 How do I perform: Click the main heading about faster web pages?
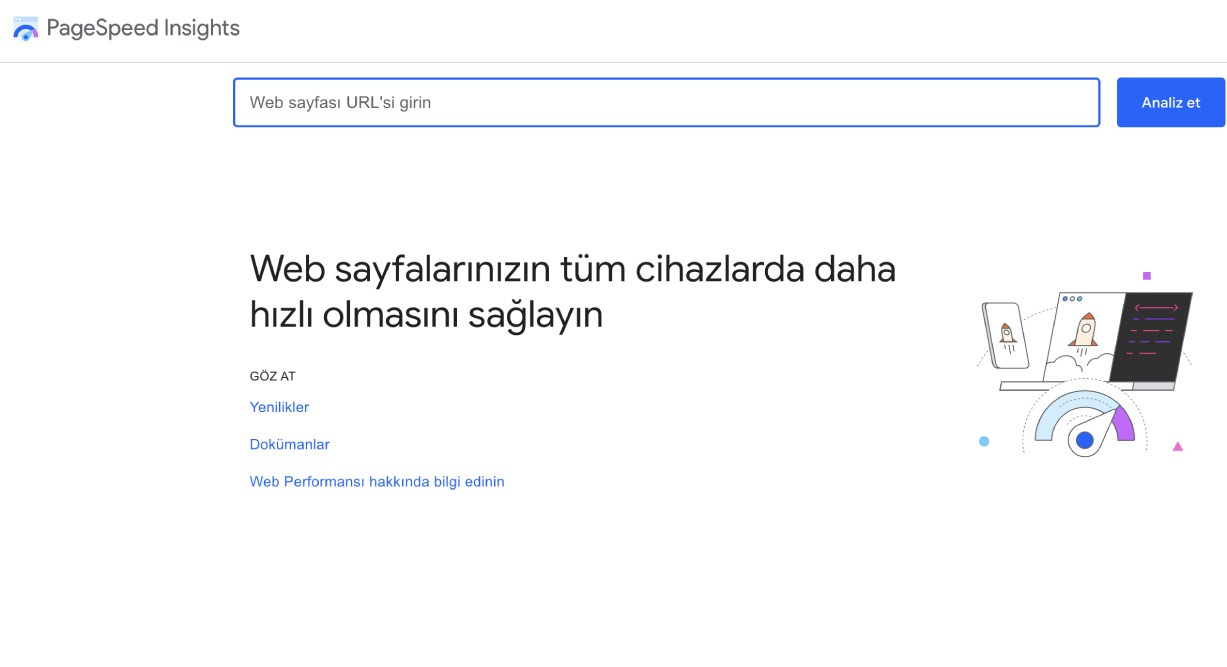pos(573,290)
